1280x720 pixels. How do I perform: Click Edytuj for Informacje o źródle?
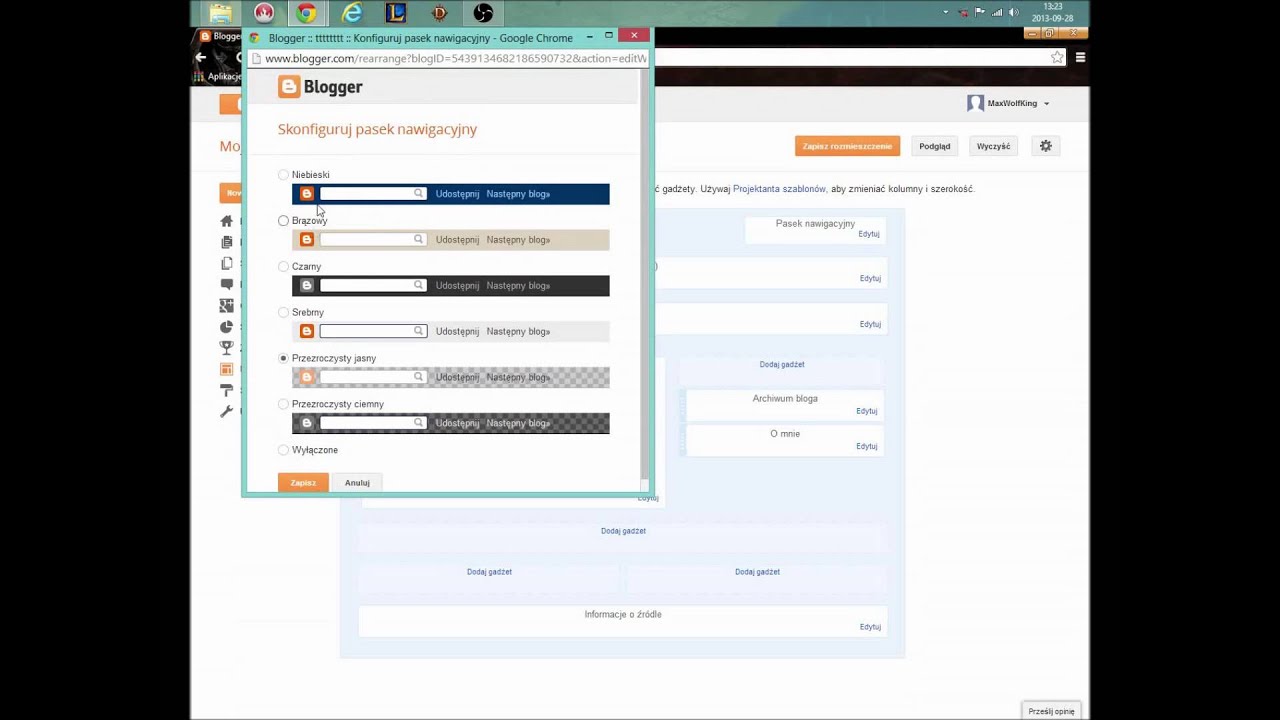click(869, 627)
